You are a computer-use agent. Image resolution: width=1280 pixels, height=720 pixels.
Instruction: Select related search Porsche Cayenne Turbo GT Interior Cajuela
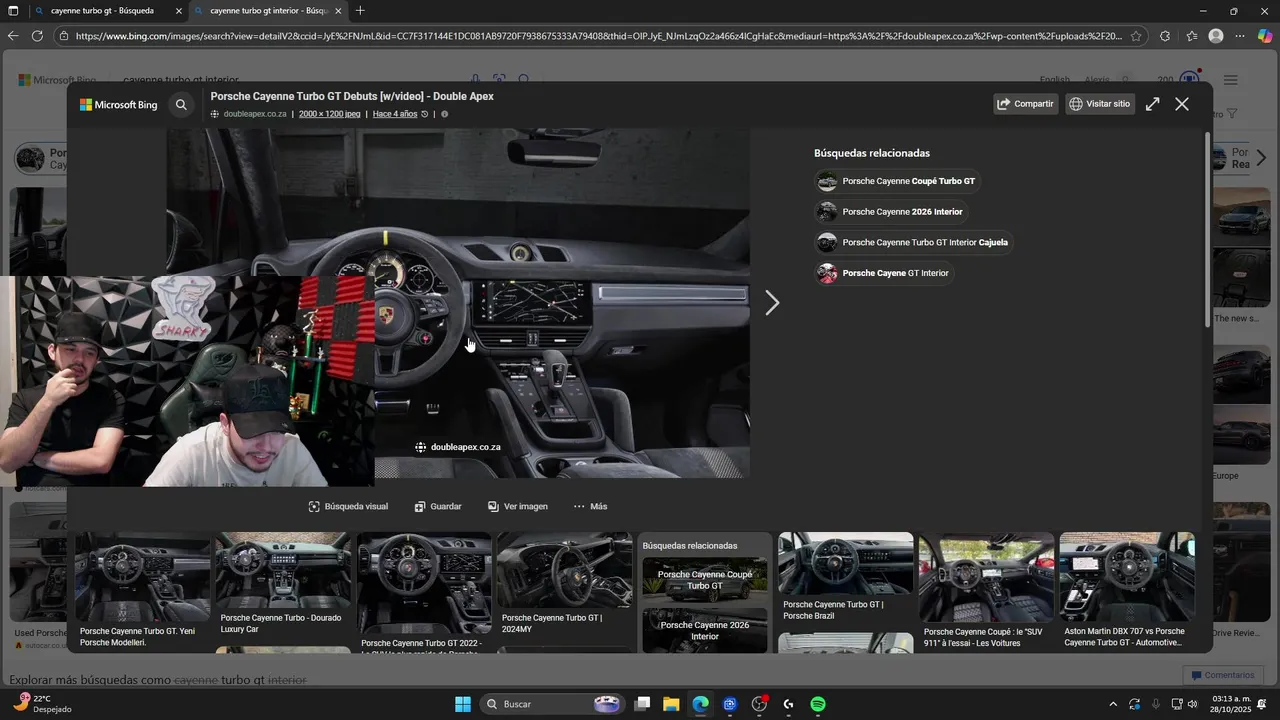(914, 242)
